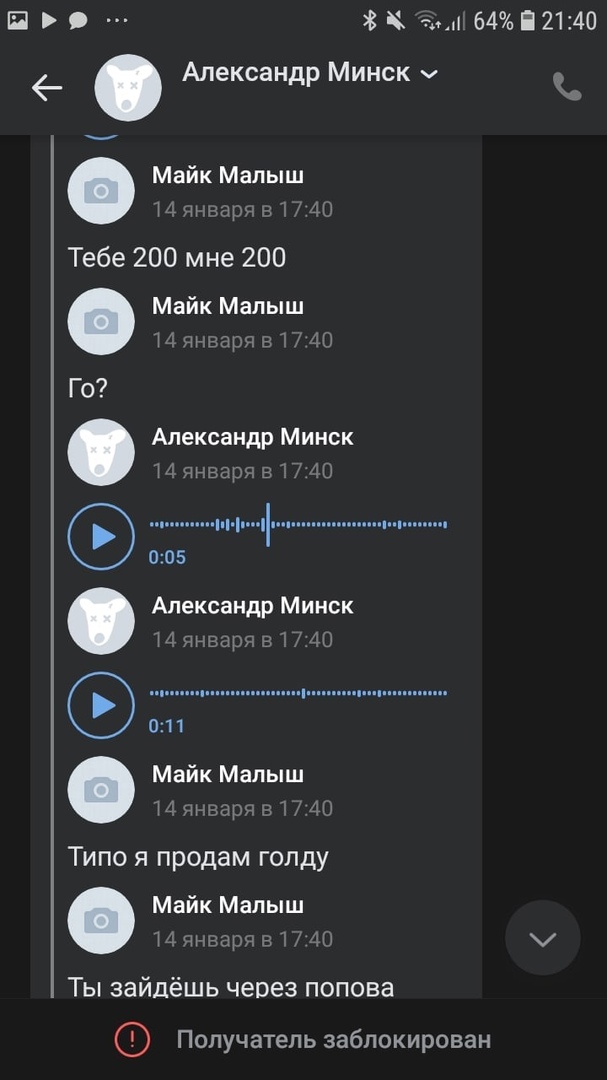Expand the Александр Минск chat title dropdown

click(x=429, y=74)
